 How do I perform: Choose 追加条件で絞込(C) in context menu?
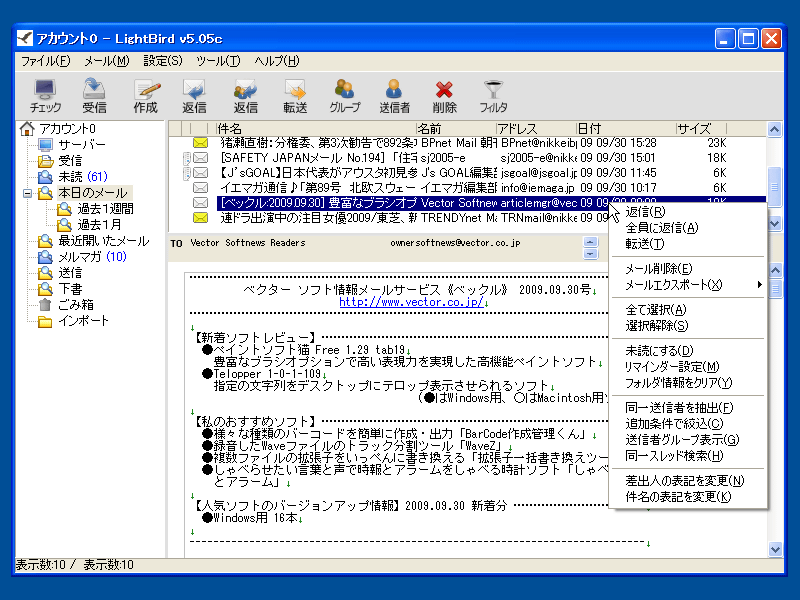688,423
